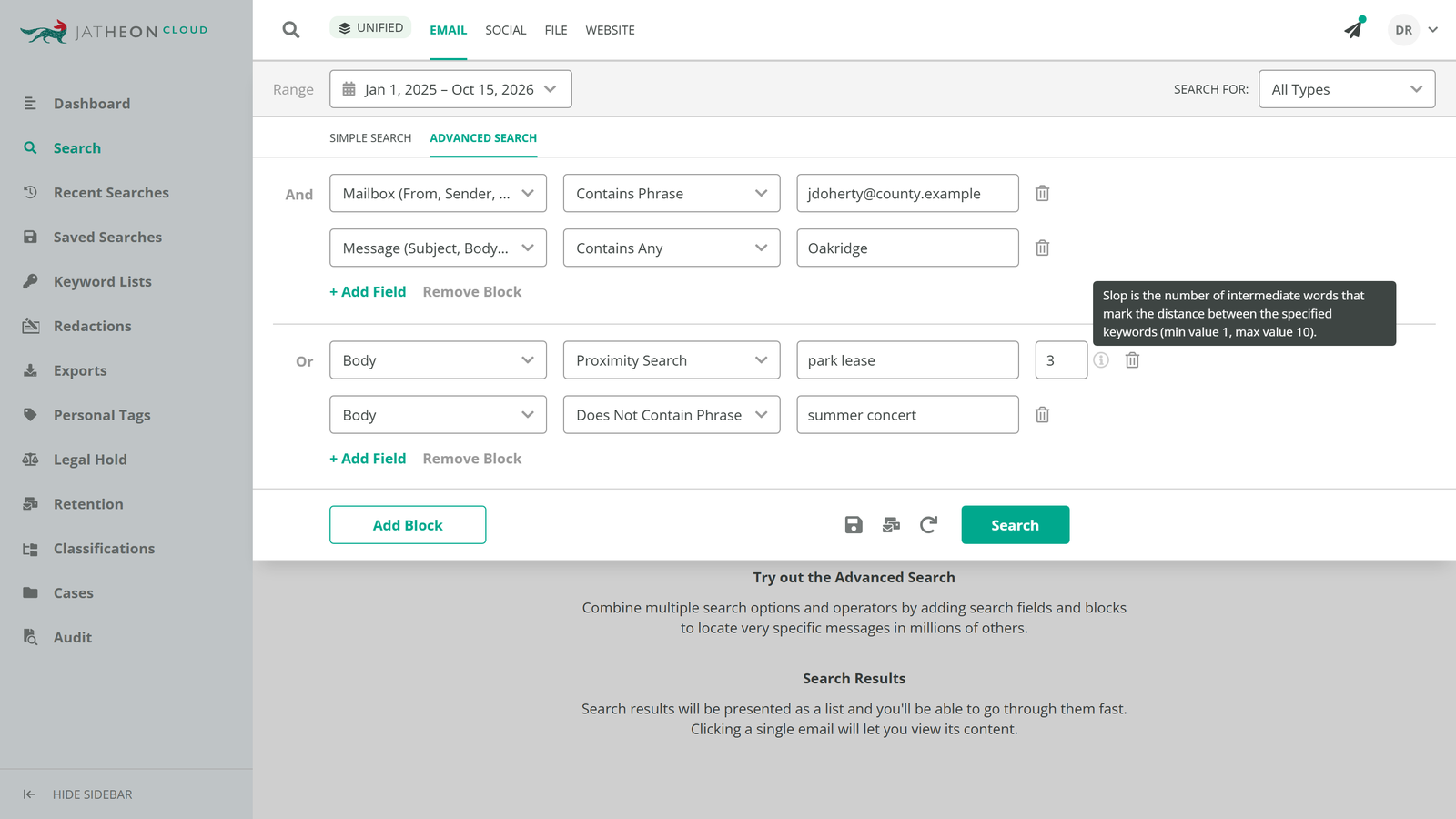Go to Keyword Lists
The height and width of the screenshot is (819, 1456).
102,282
